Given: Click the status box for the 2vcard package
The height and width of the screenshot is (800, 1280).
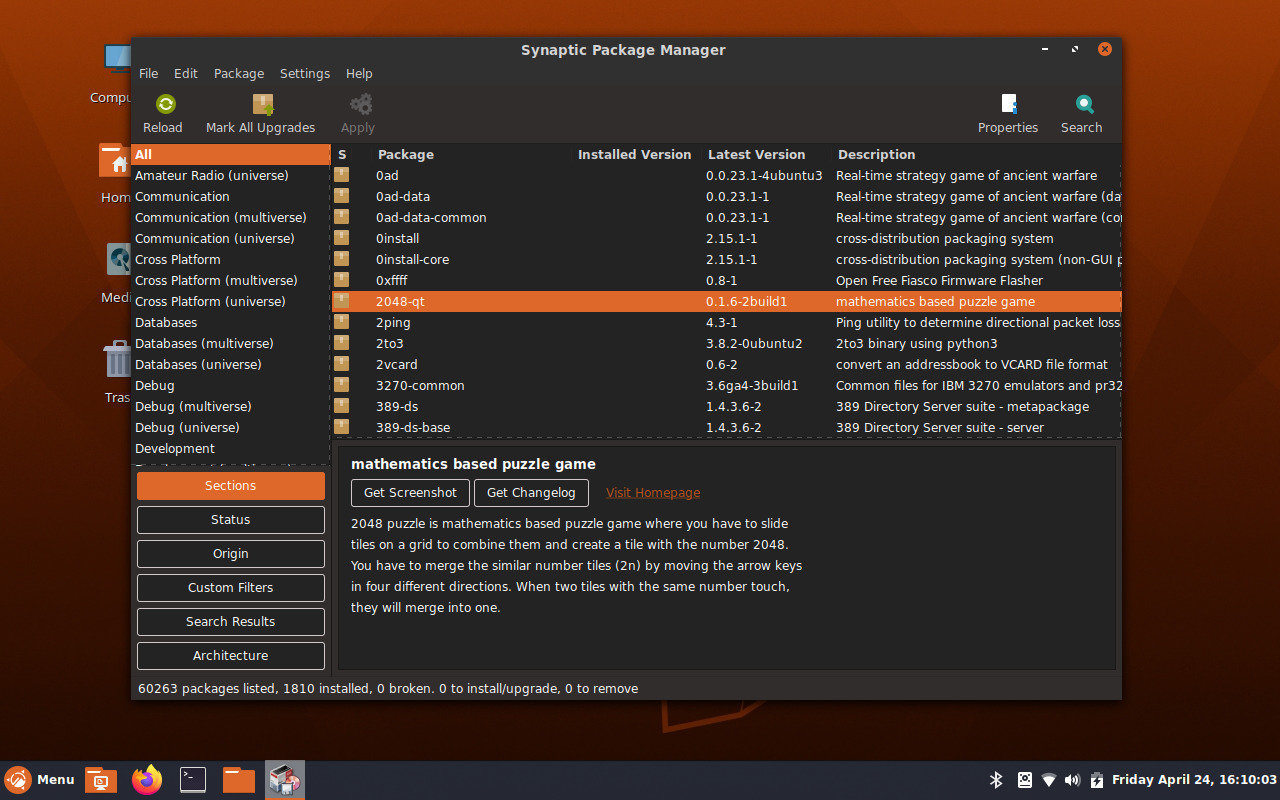Looking at the screenshot, I should tap(342, 364).
